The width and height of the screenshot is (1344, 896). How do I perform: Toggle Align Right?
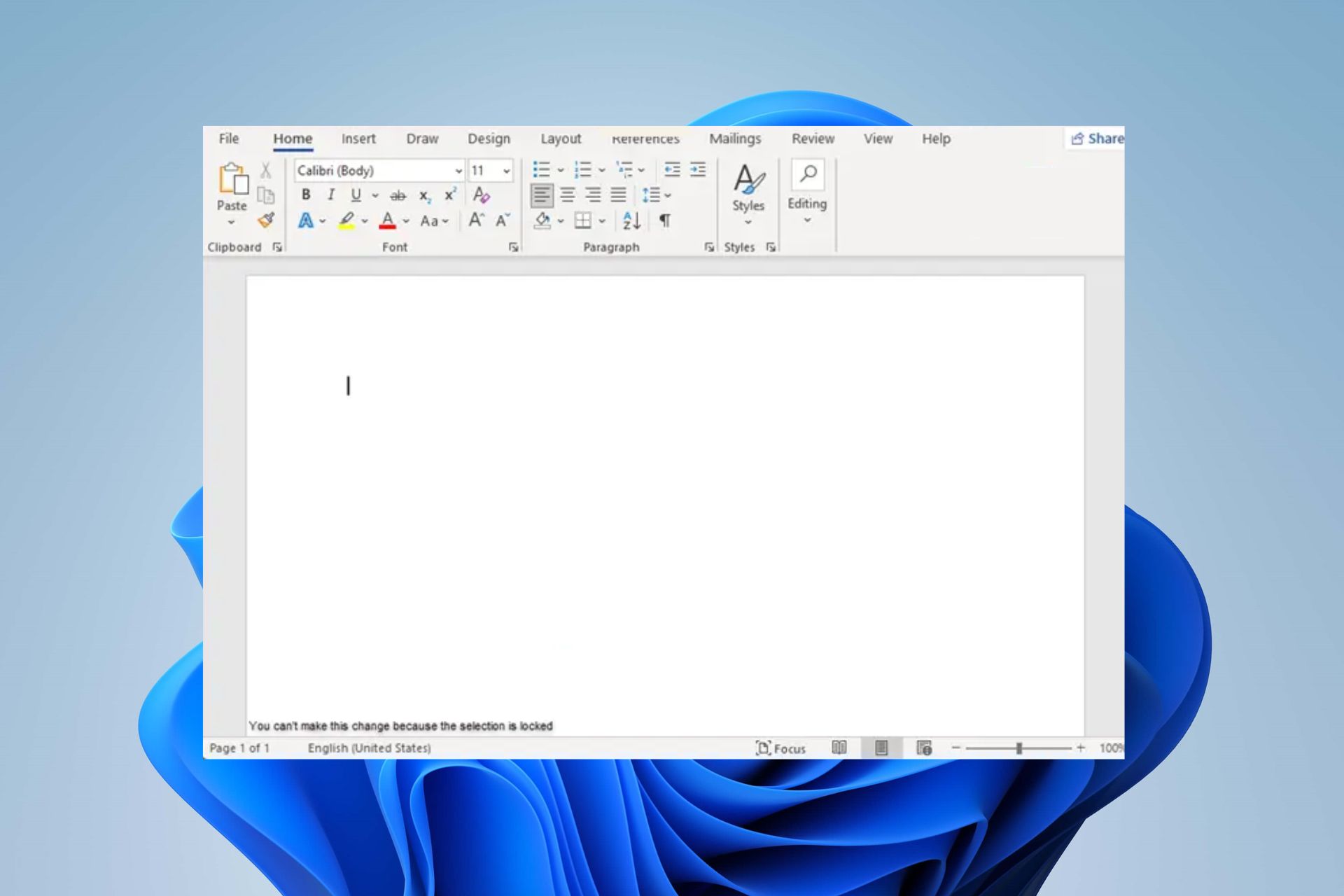click(593, 195)
